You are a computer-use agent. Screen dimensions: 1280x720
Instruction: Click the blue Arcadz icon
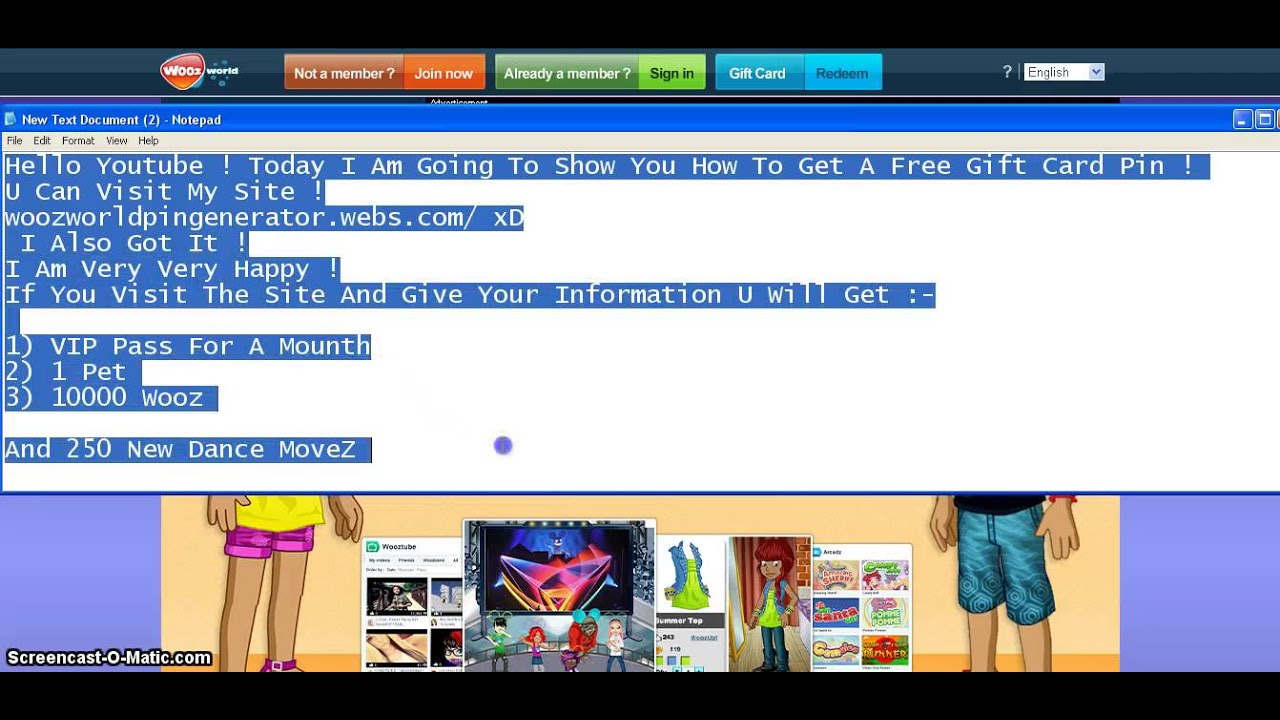[x=819, y=552]
